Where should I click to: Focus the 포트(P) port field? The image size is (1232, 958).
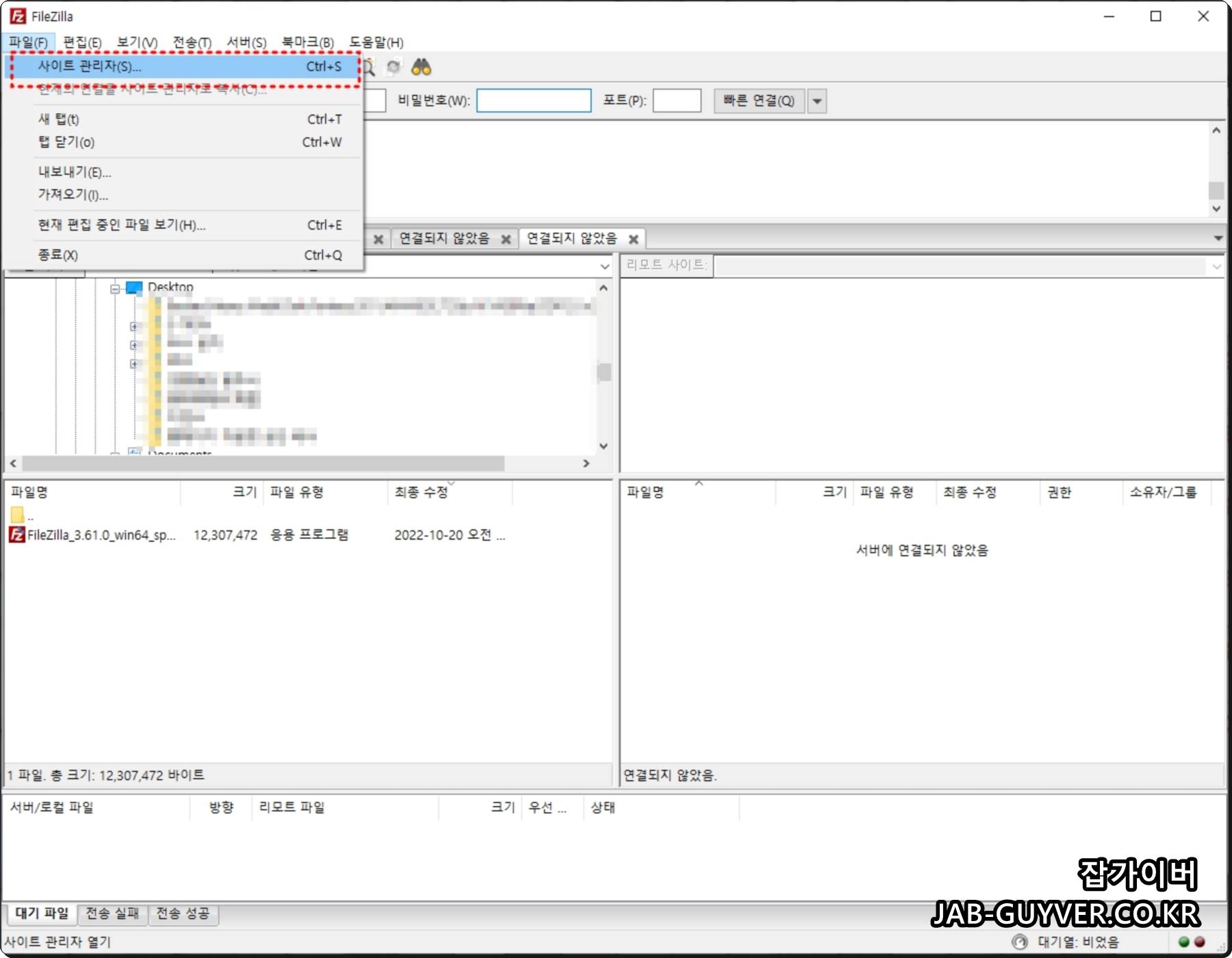(x=677, y=101)
